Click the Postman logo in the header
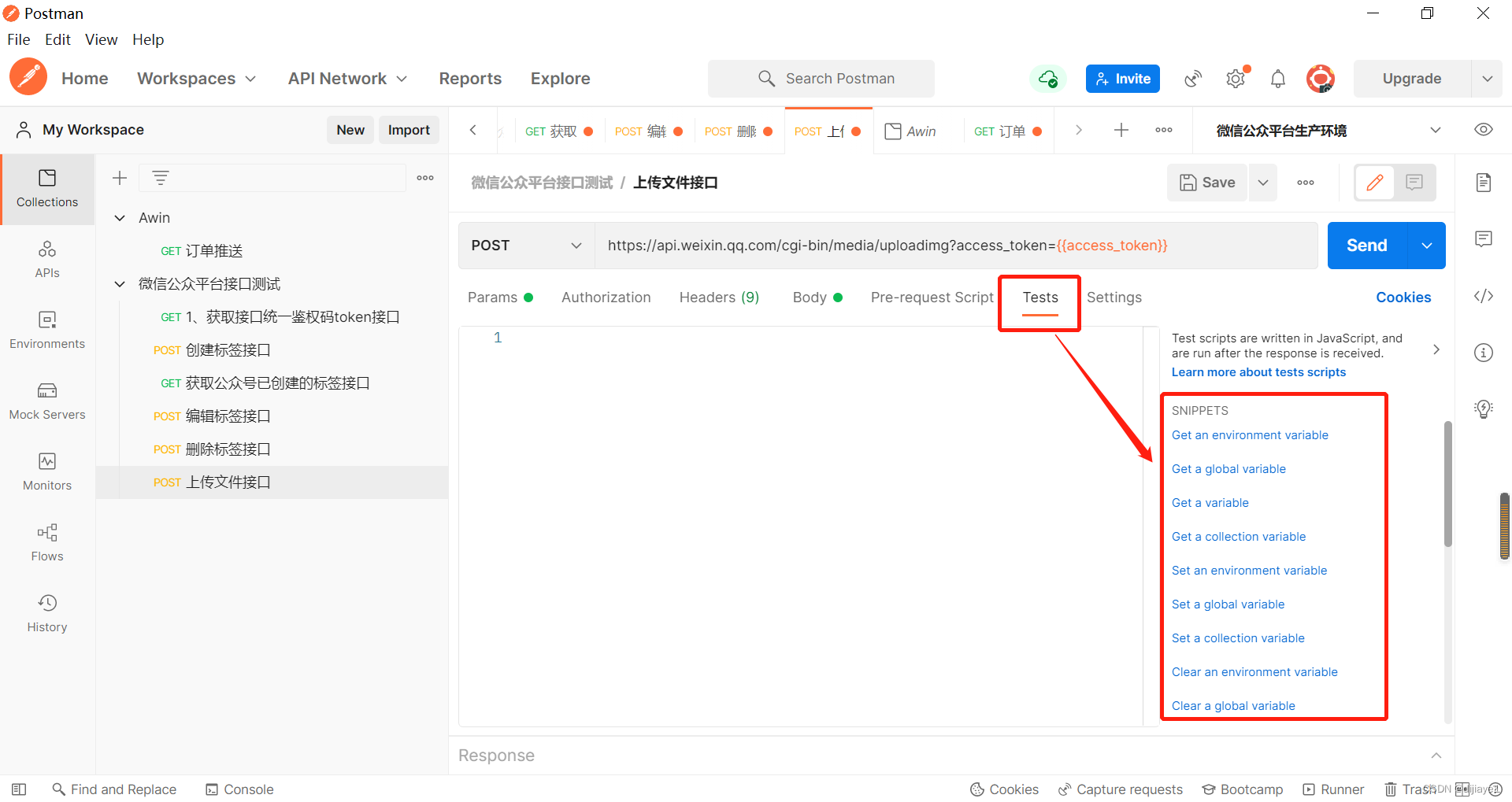This screenshot has height=802, width=1512. coord(29,78)
